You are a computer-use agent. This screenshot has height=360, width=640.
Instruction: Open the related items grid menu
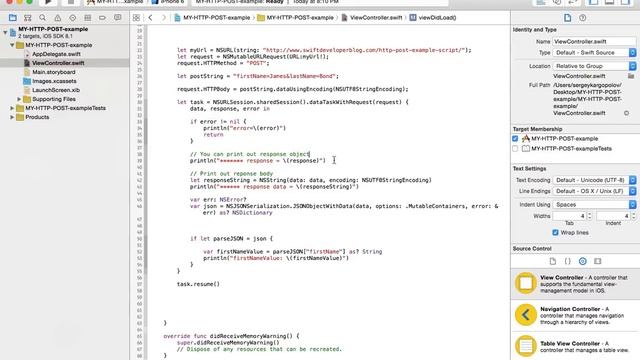click(136, 18)
